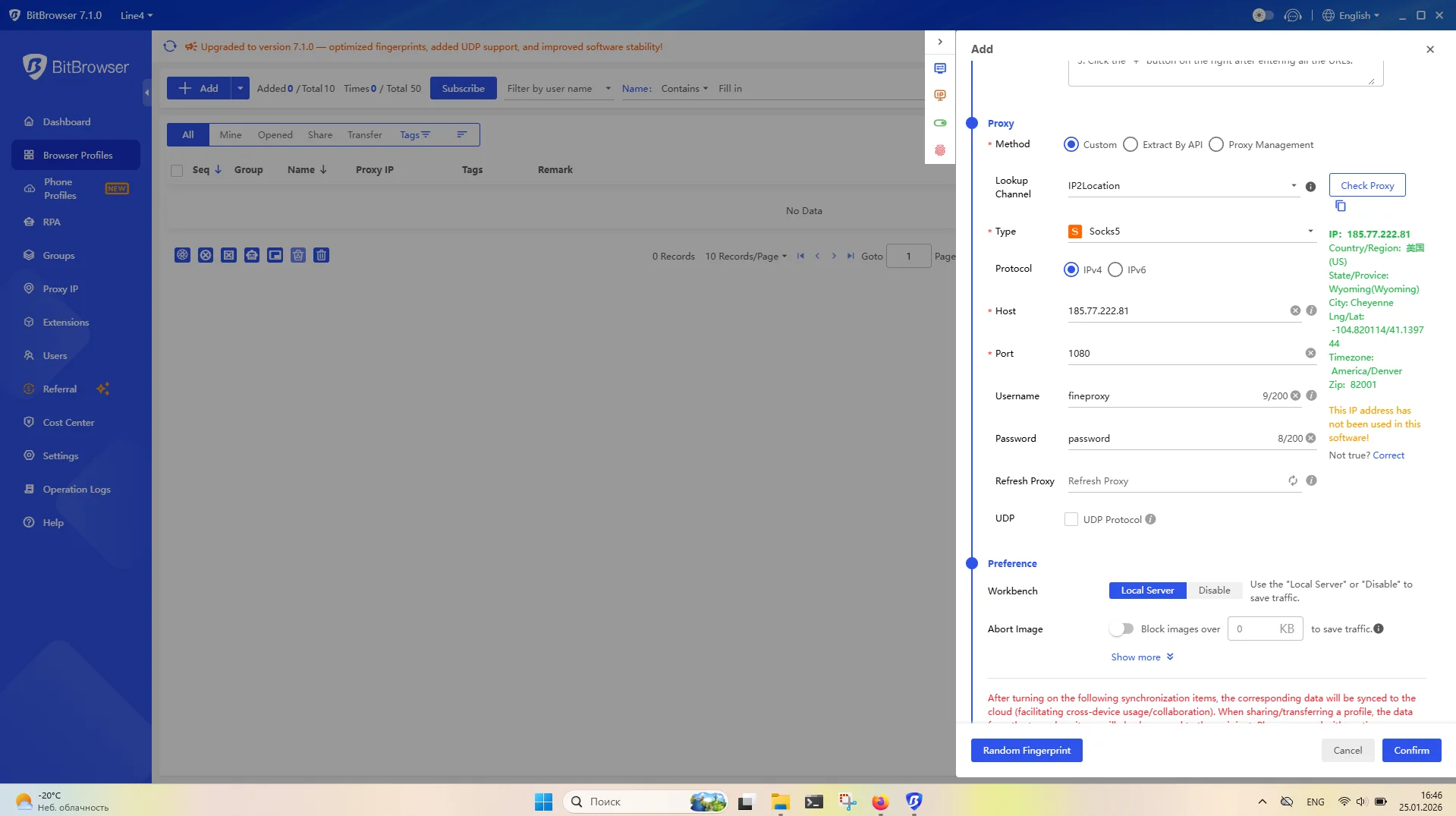The height and width of the screenshot is (816, 1456).
Task: Open the English language dropdown
Action: 1351,15
